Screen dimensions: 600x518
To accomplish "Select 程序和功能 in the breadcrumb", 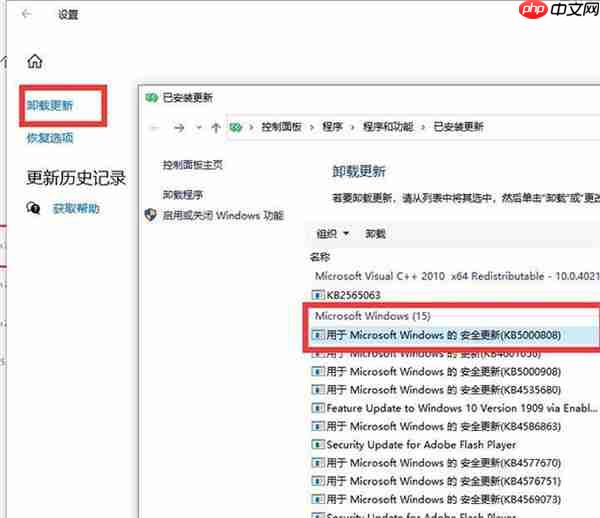I will [x=388, y=127].
